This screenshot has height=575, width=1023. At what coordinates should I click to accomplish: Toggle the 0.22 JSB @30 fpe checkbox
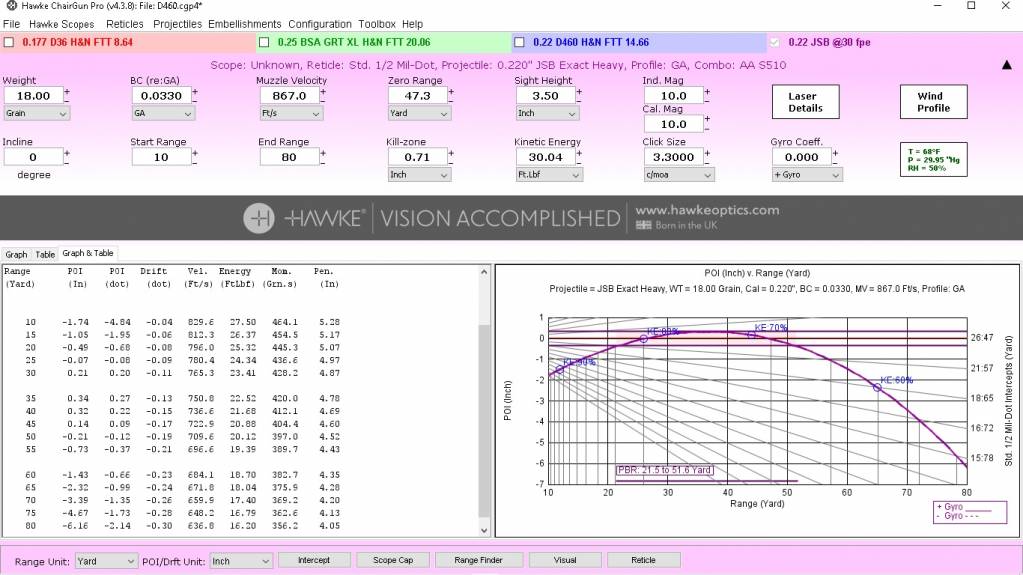(x=774, y=42)
